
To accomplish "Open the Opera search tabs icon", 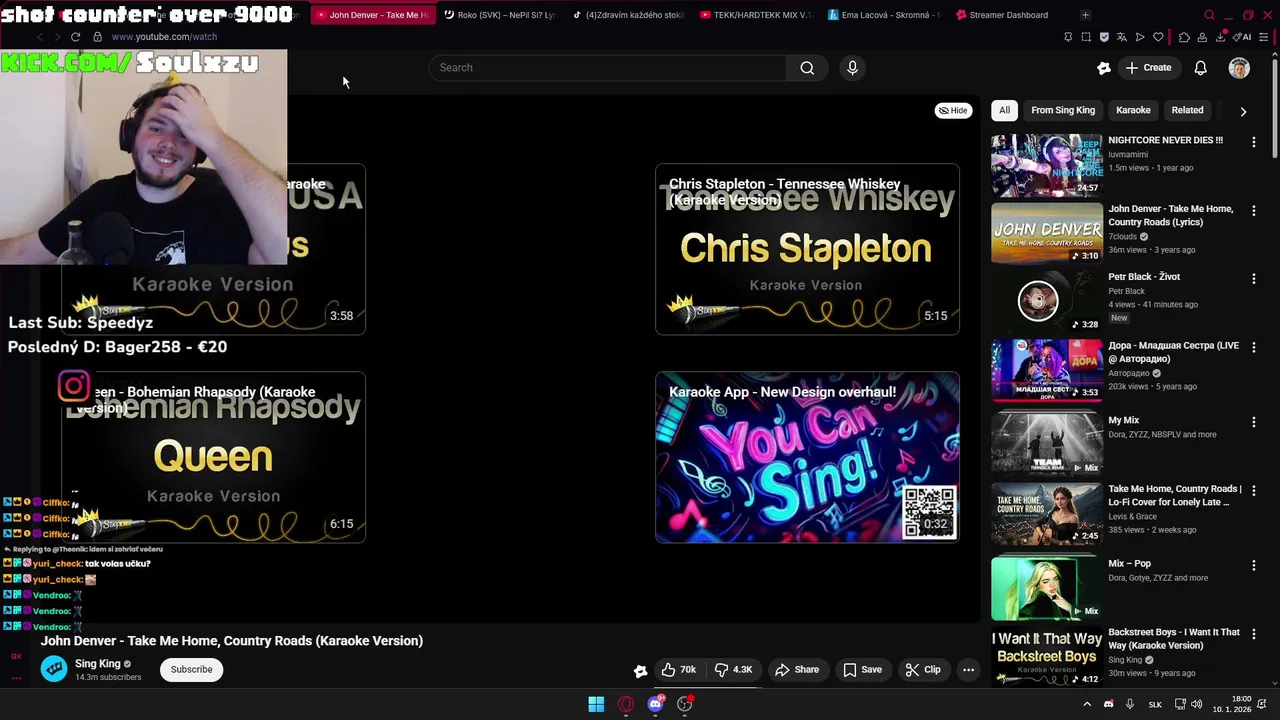I will tap(1209, 15).
